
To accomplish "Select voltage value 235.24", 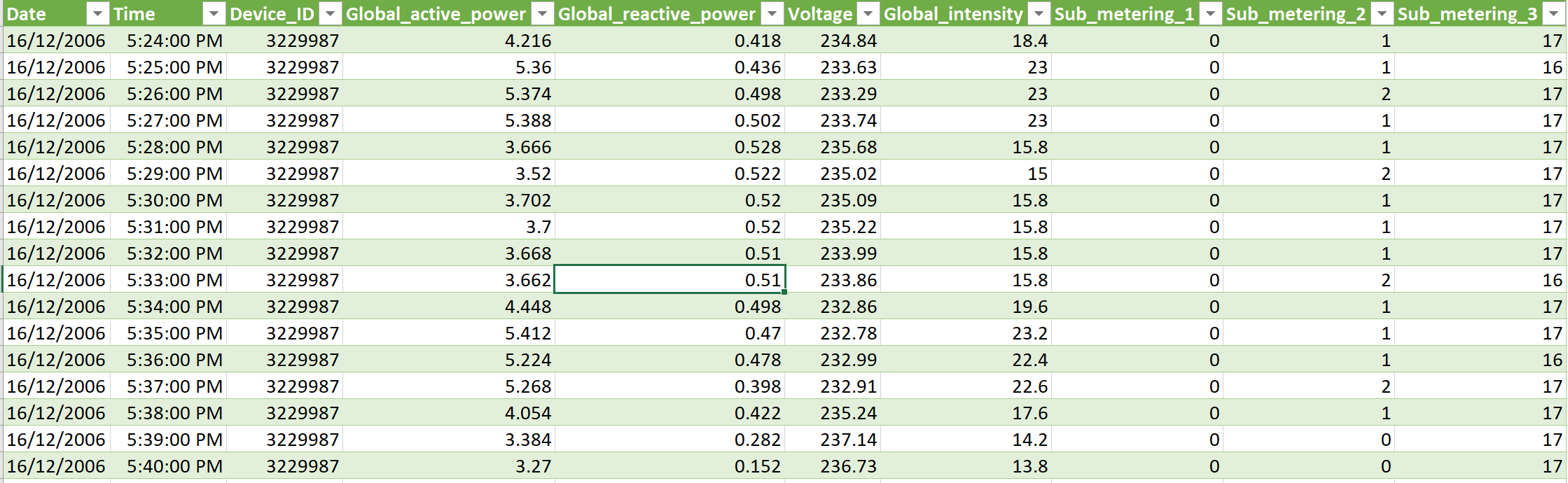I will pyautogui.click(x=832, y=413).
